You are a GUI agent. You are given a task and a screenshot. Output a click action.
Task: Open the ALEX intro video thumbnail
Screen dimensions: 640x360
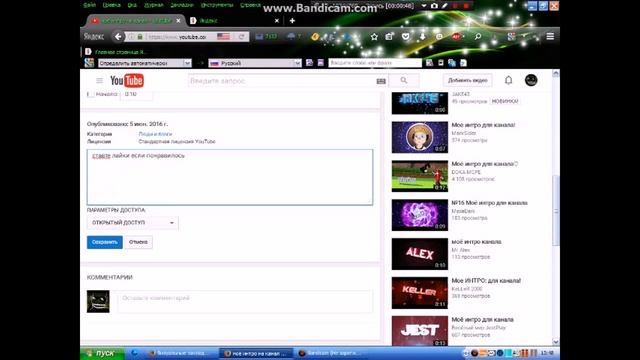tap(420, 254)
